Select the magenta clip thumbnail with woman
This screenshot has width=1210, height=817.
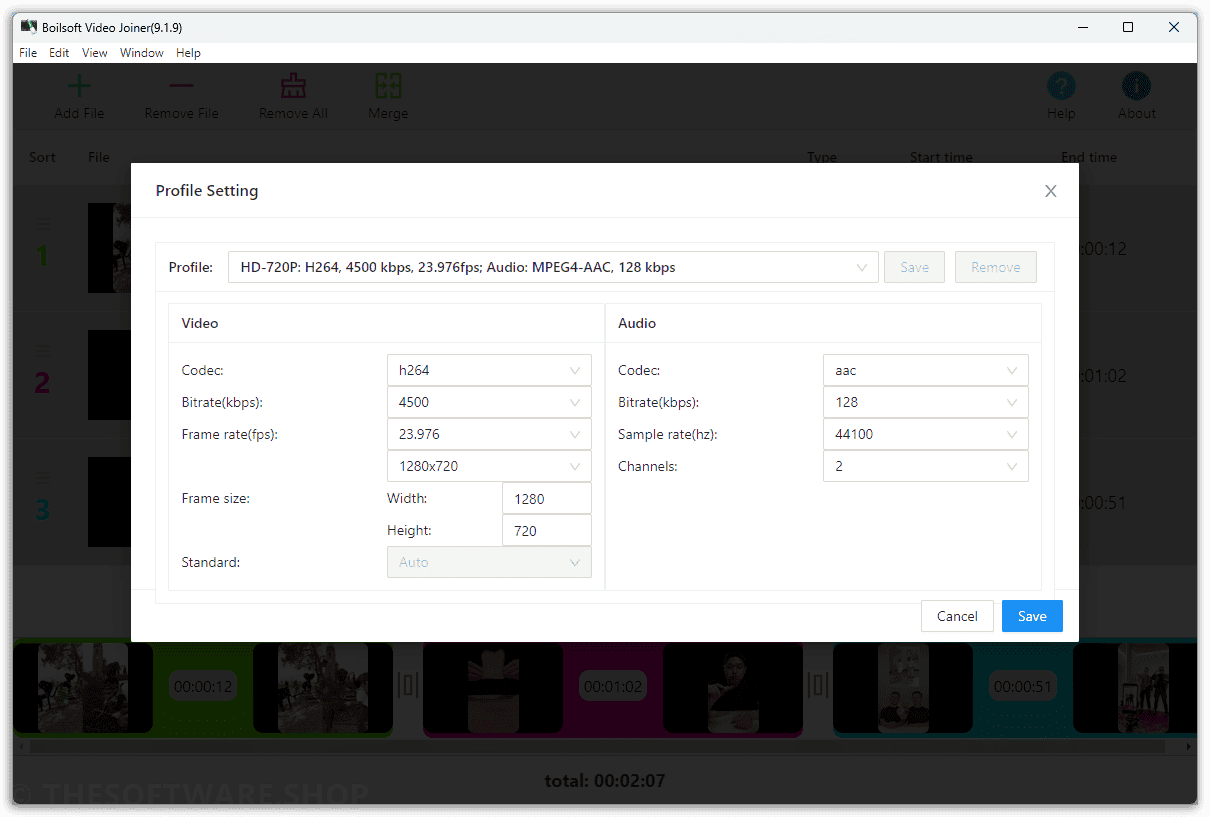click(x=733, y=687)
